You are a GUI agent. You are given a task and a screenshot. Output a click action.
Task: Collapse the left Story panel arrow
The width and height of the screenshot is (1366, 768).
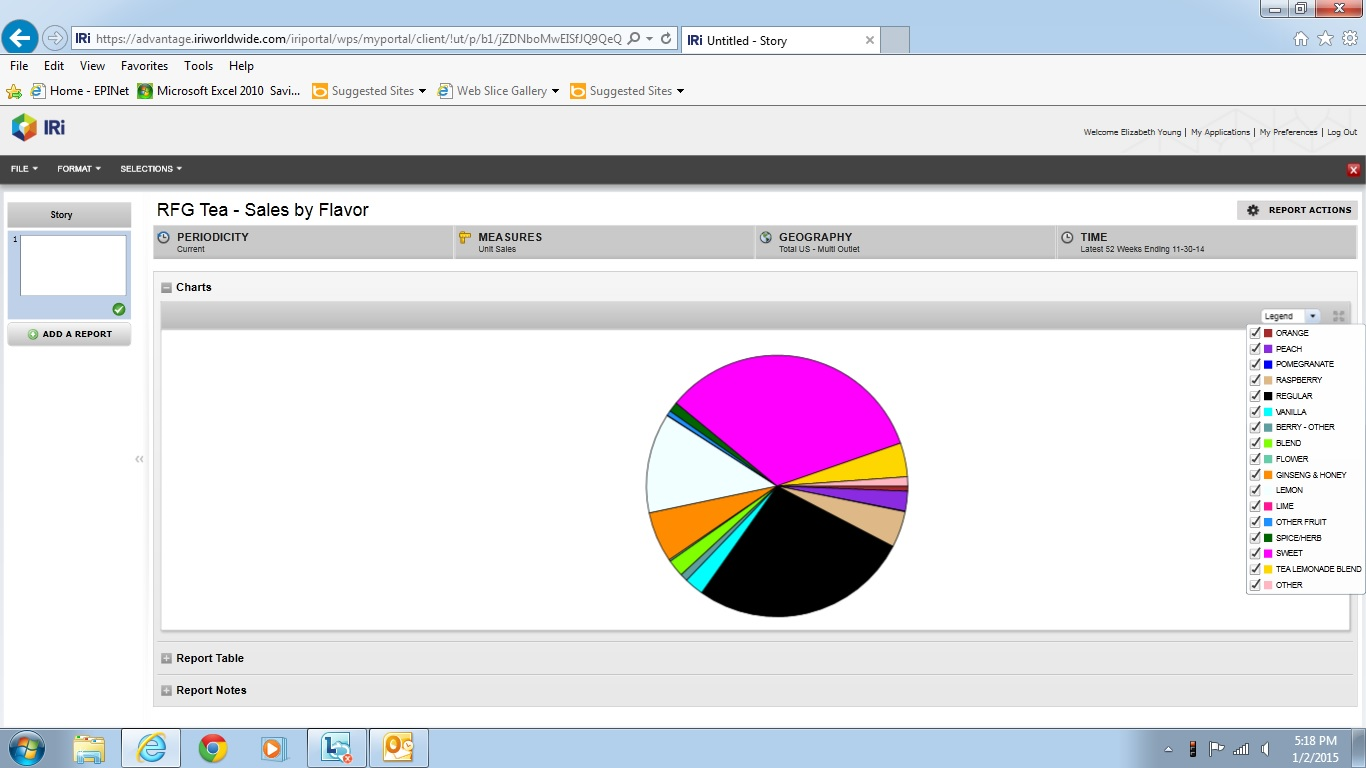[139, 459]
